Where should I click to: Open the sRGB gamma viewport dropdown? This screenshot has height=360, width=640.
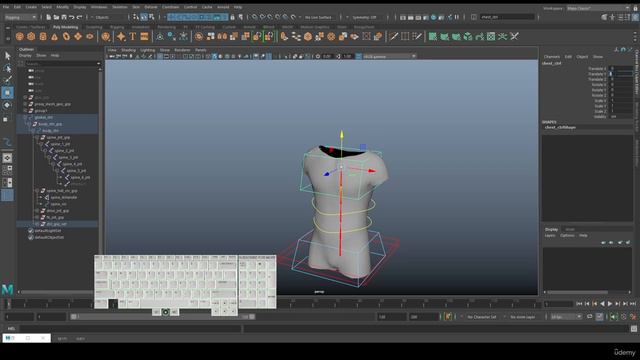[x=389, y=56]
